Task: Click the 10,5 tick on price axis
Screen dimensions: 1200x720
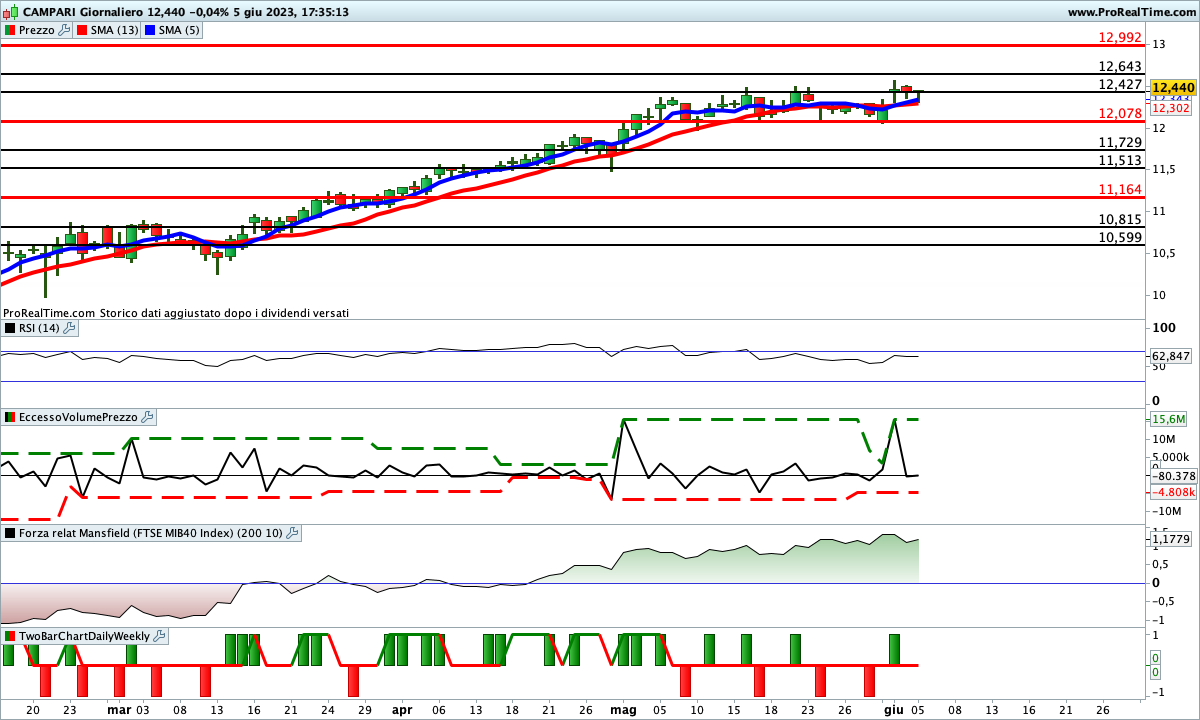Action: pyautogui.click(x=1165, y=253)
